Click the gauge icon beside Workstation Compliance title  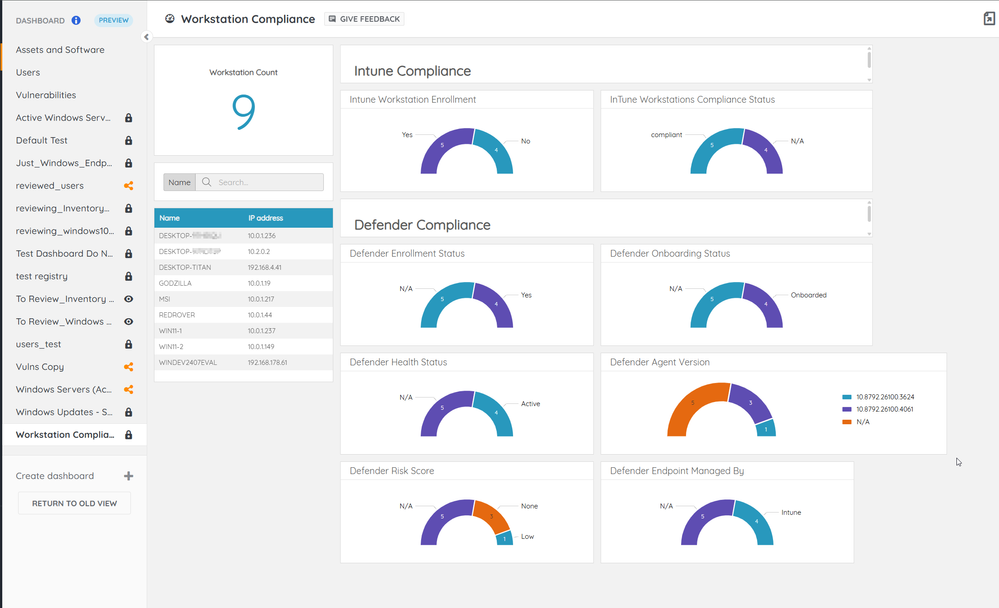[170, 19]
